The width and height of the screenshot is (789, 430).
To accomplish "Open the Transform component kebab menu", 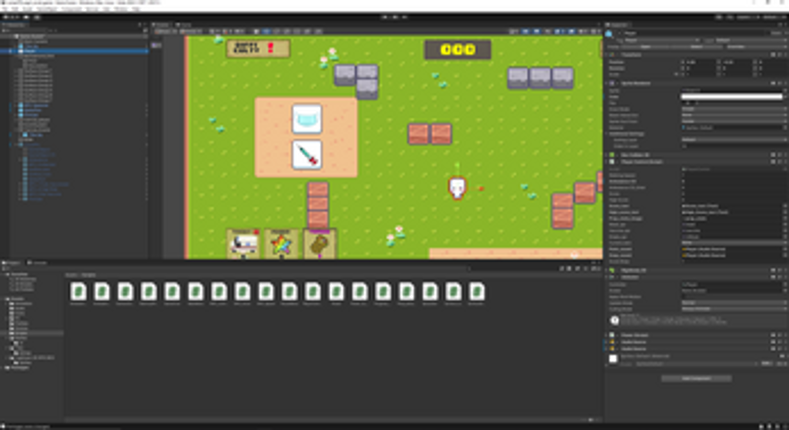I will [x=785, y=55].
